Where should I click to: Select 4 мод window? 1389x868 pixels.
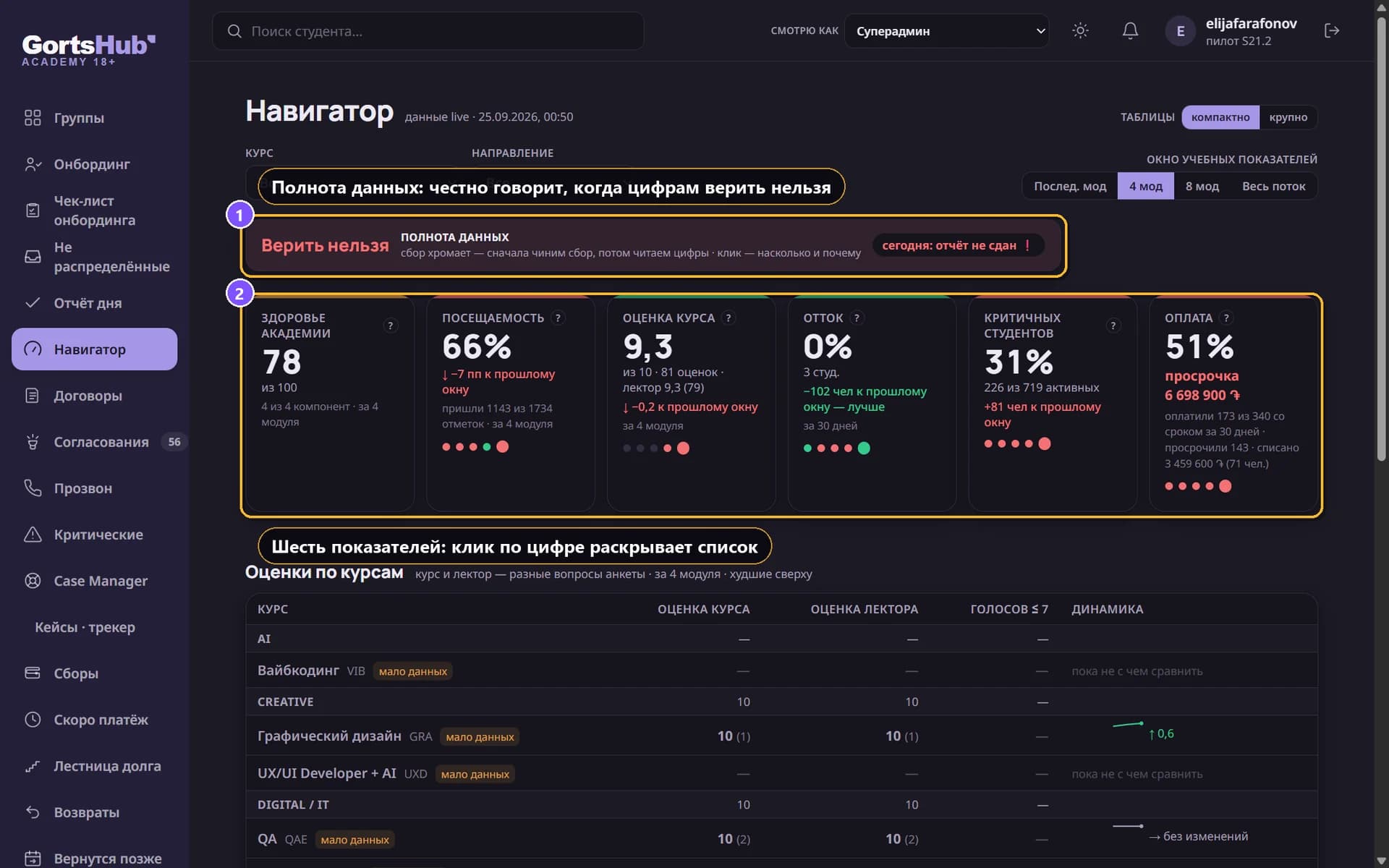(1146, 187)
